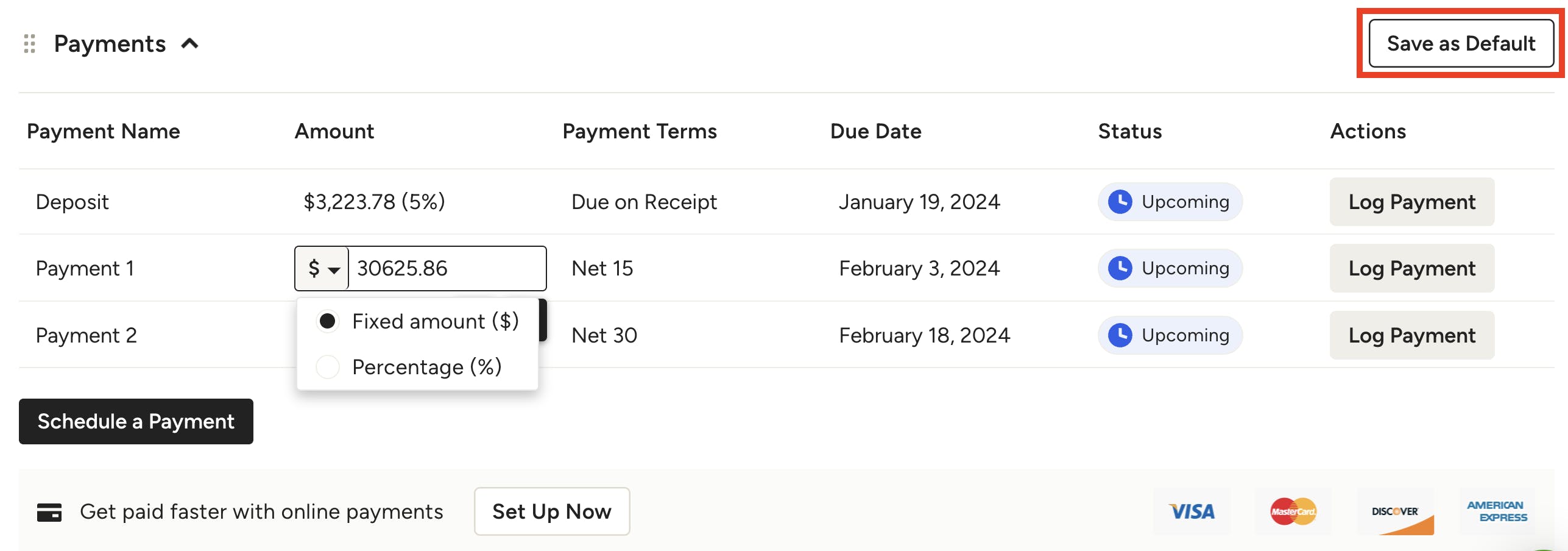
Task: Click the Payments section drag handle icon
Action: point(29,44)
